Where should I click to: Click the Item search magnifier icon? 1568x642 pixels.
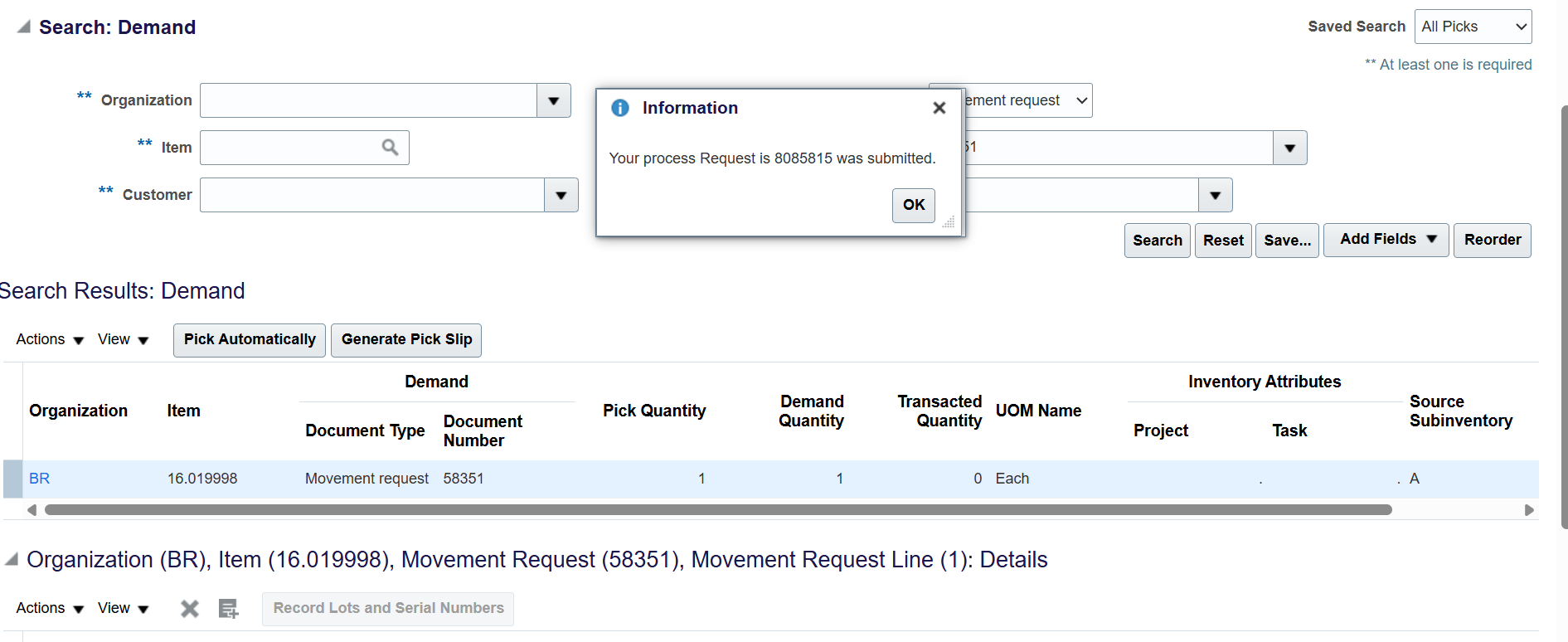click(390, 148)
